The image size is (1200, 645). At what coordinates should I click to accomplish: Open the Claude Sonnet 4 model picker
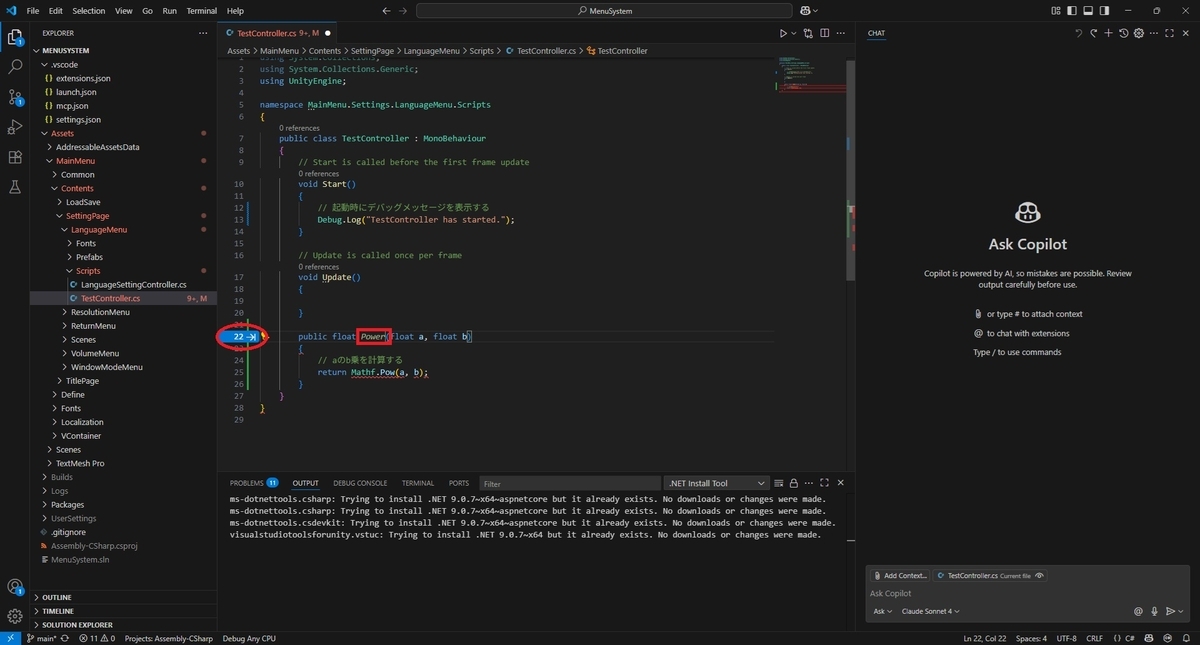tap(930, 611)
